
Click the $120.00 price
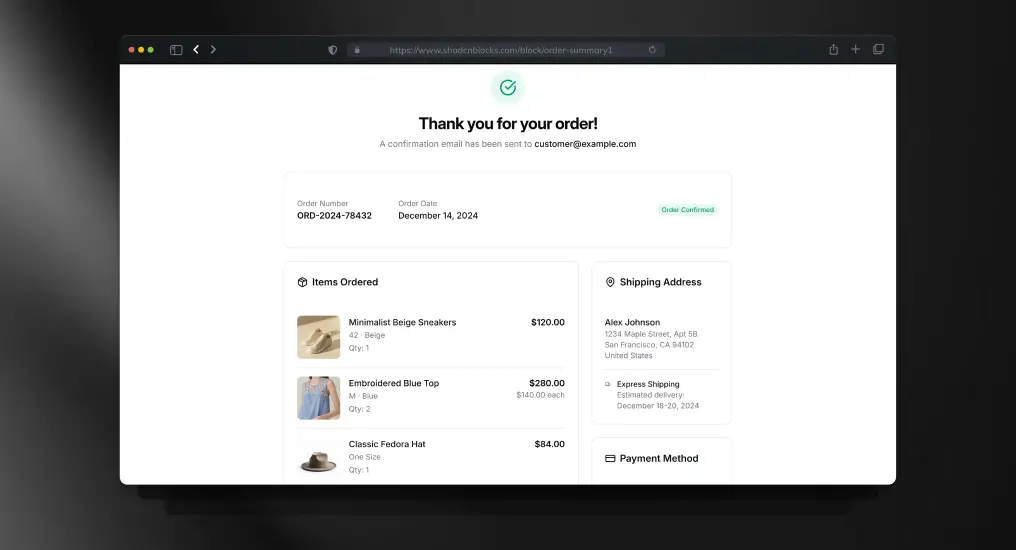pyautogui.click(x=548, y=322)
